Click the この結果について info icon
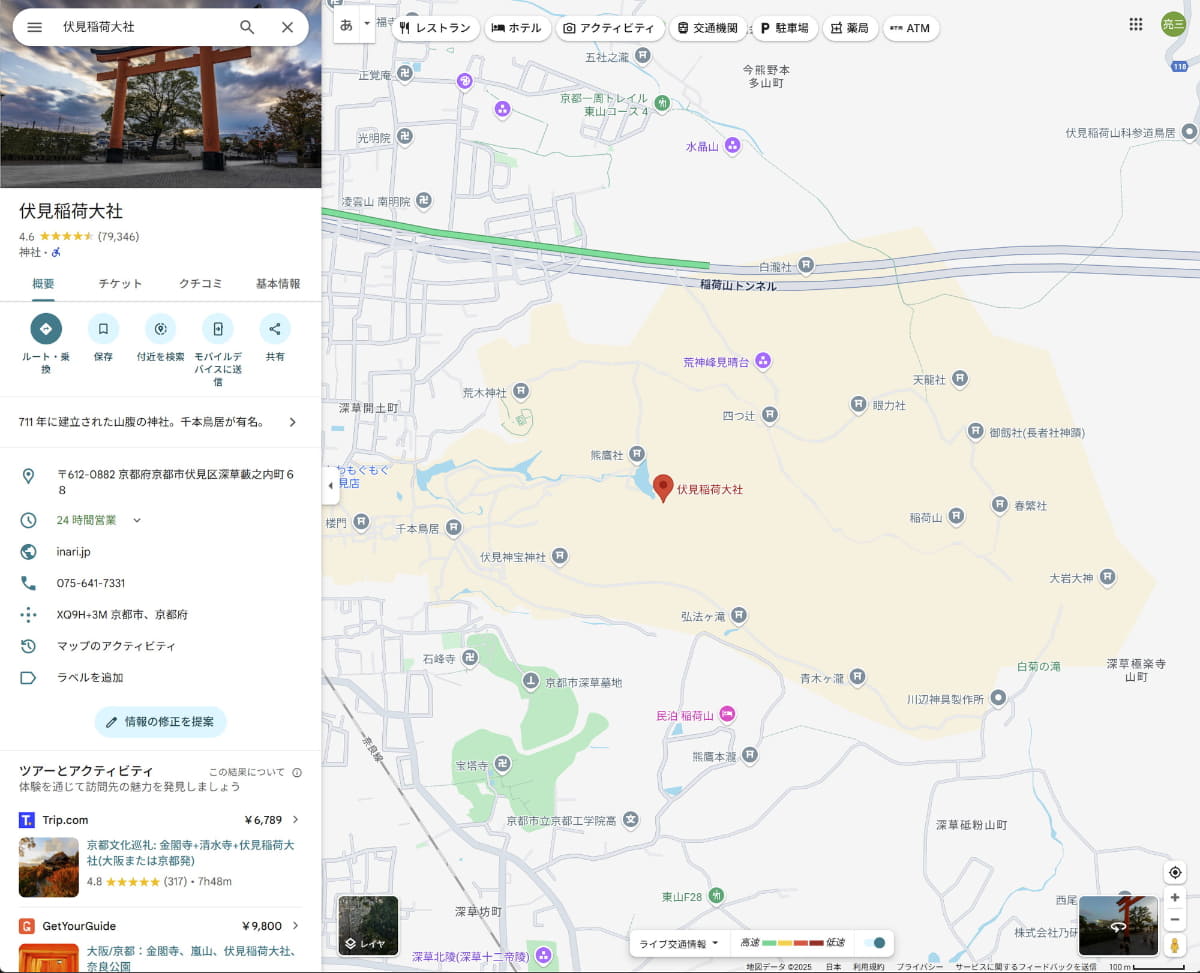The image size is (1200, 973). pos(297,772)
